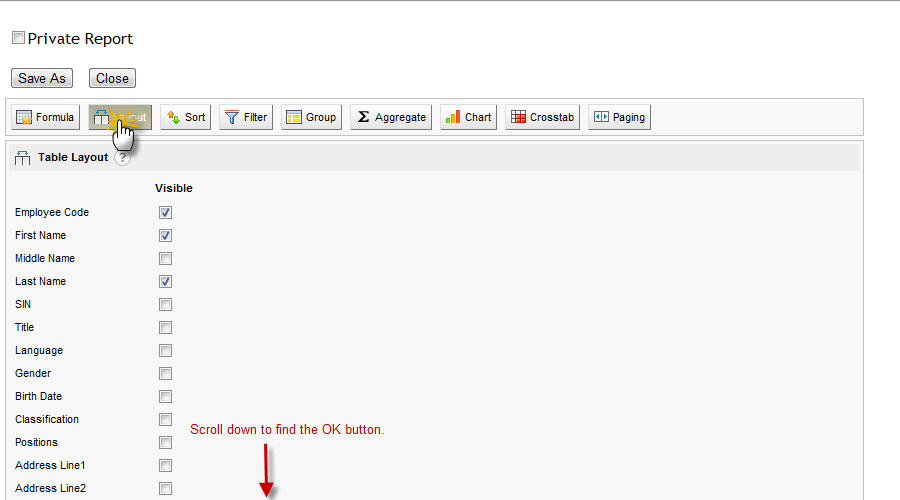
Task: Uncheck First Name visibility
Action: [x=165, y=235]
